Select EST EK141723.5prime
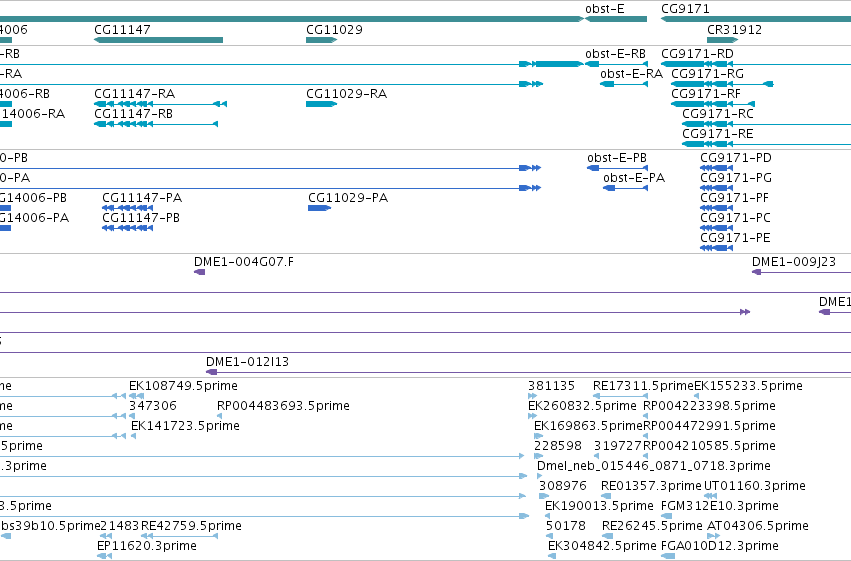Viewport: 851px width, 561px height. point(185,426)
